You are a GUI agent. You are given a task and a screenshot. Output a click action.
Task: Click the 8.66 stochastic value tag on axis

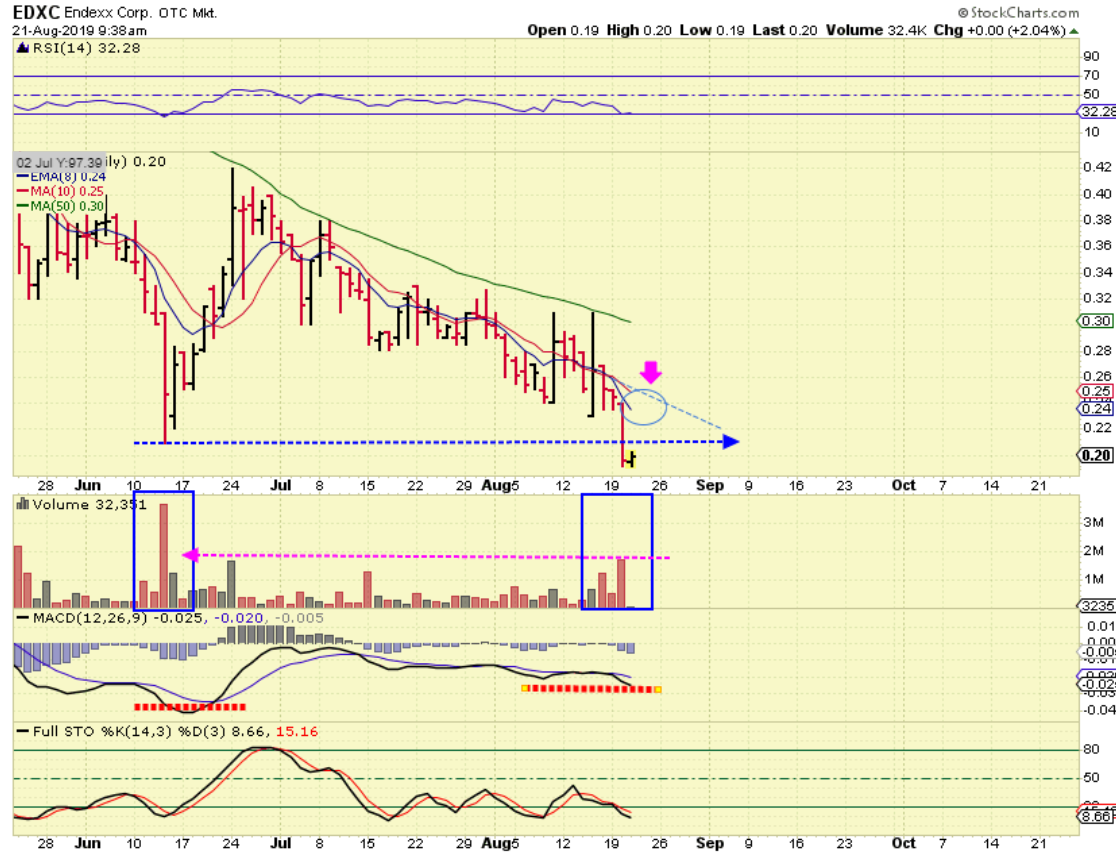click(1097, 817)
